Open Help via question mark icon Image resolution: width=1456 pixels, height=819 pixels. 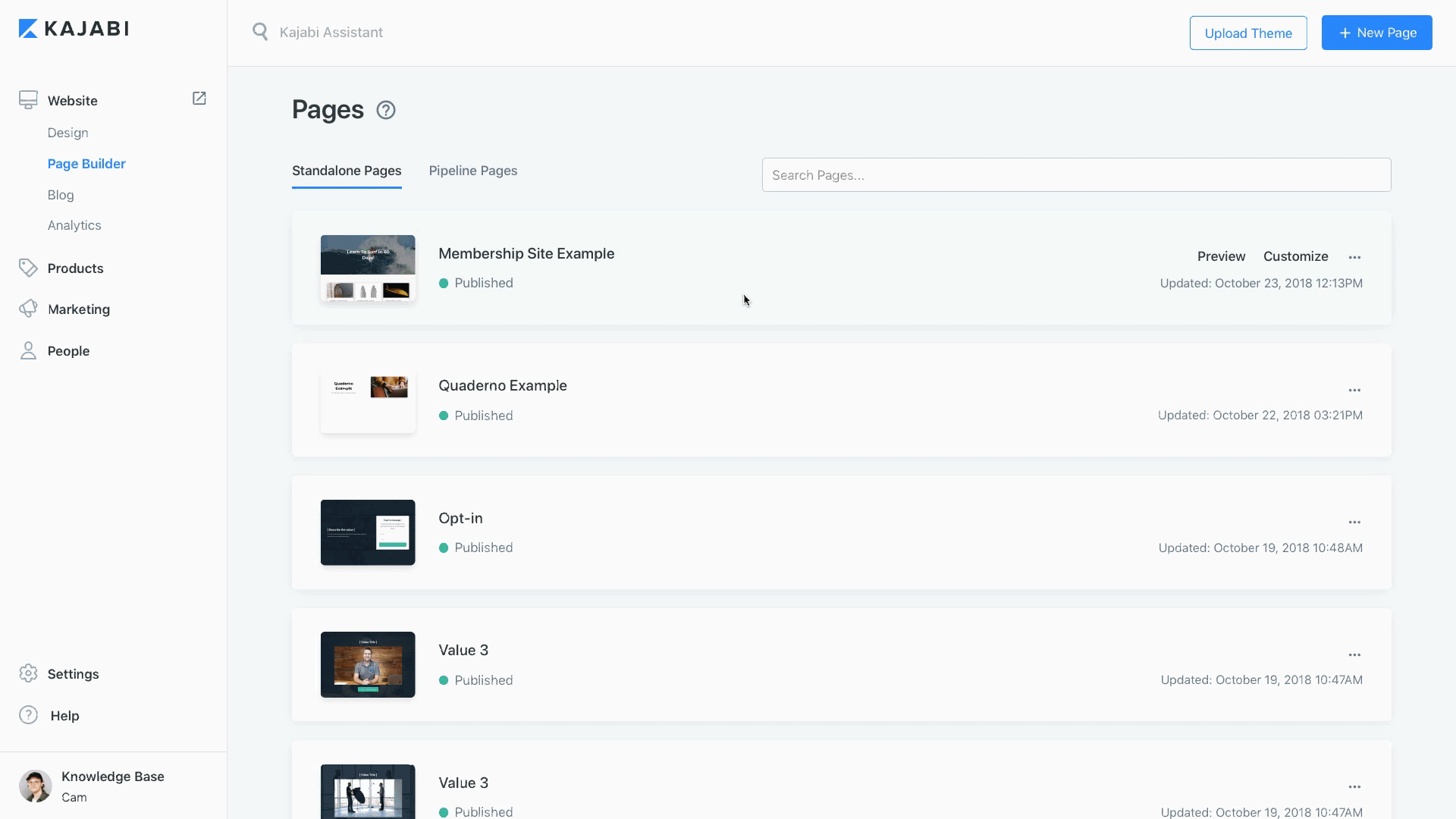(28, 715)
